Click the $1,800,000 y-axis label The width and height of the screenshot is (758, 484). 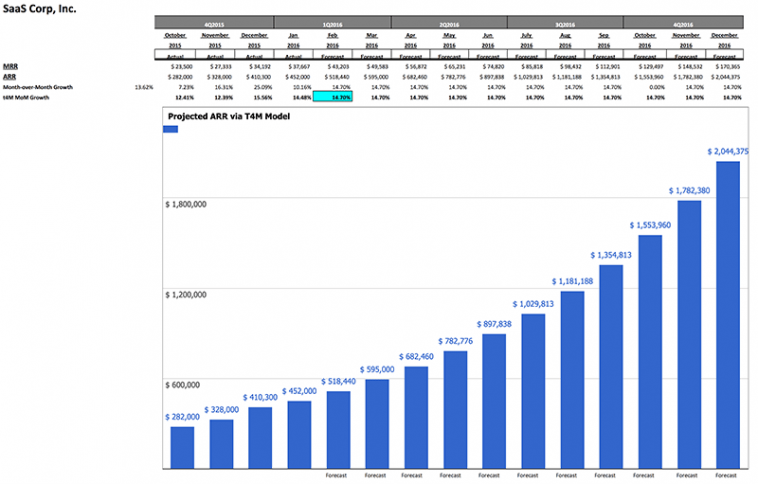(185, 203)
